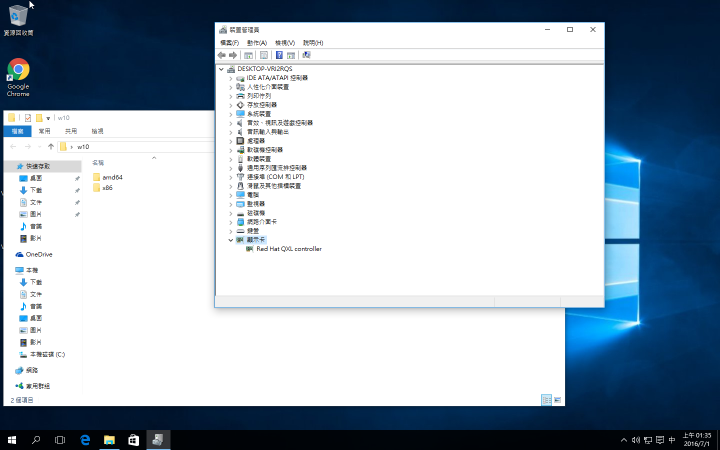Viewport: 720px width, 450px height.
Task: Select the keyboards (鍵盤) category icon
Action: coord(240,231)
